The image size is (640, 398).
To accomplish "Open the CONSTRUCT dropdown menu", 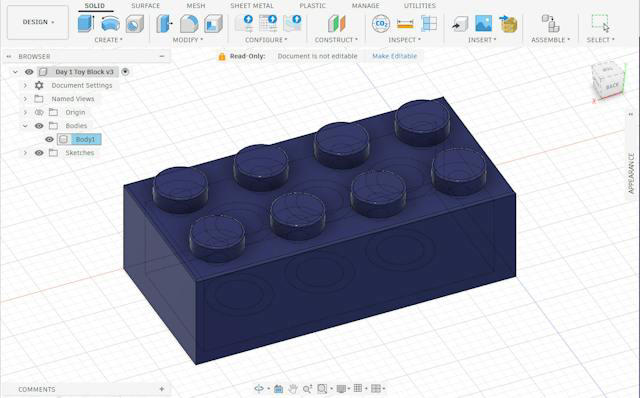I will point(336,40).
